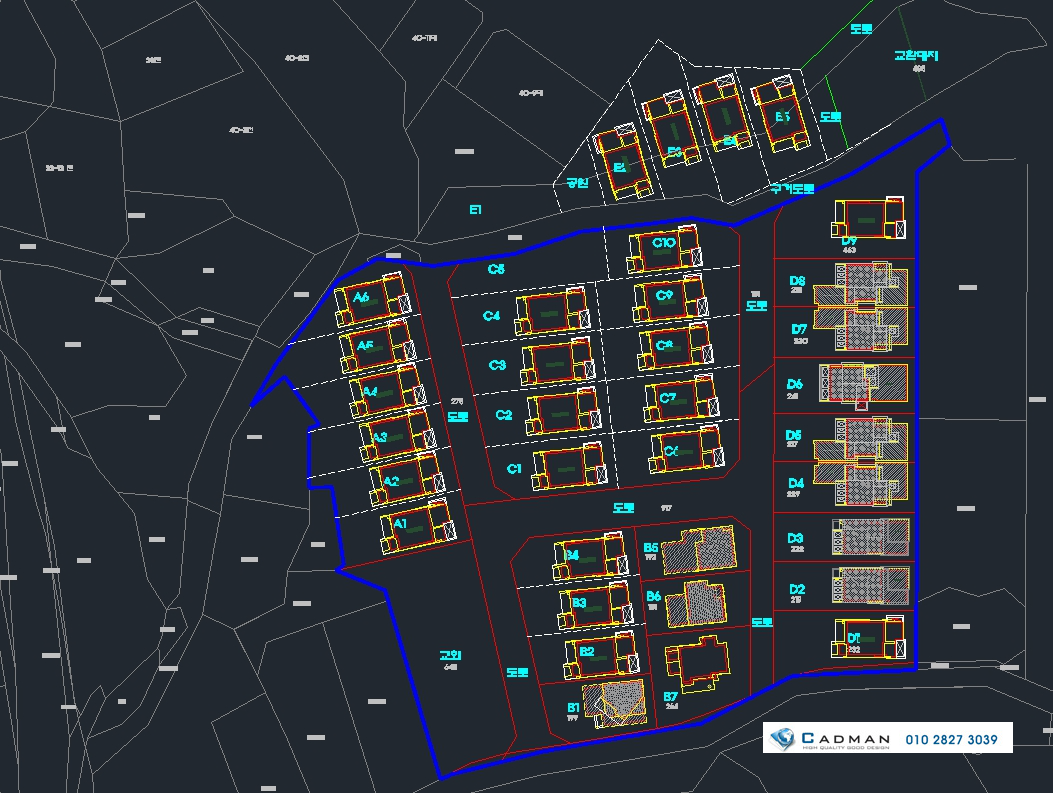Select the B4 lot label
The image size is (1053, 793).
(x=572, y=555)
